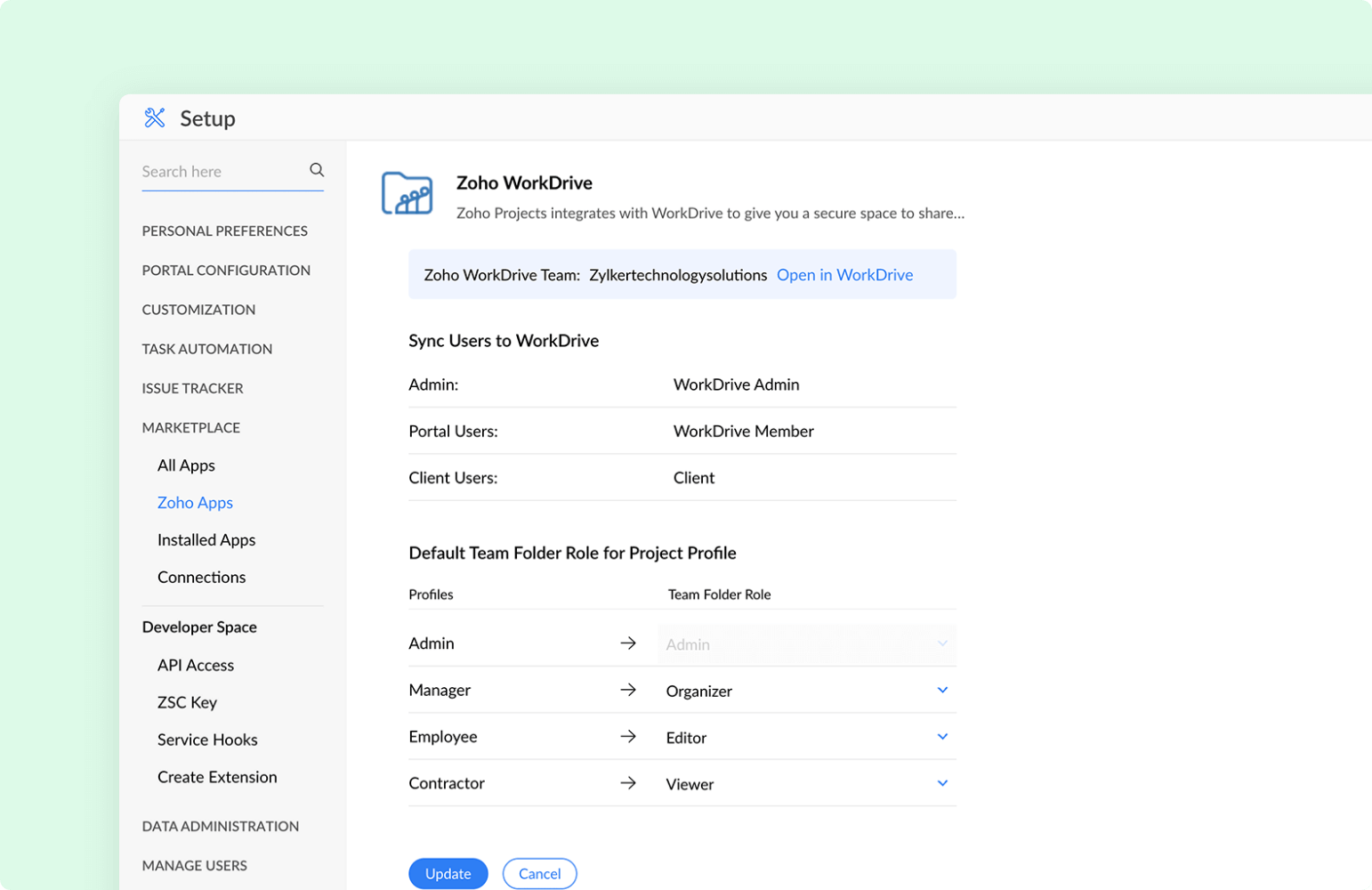Click the Zoho WorkDrive folder icon

pos(407,193)
